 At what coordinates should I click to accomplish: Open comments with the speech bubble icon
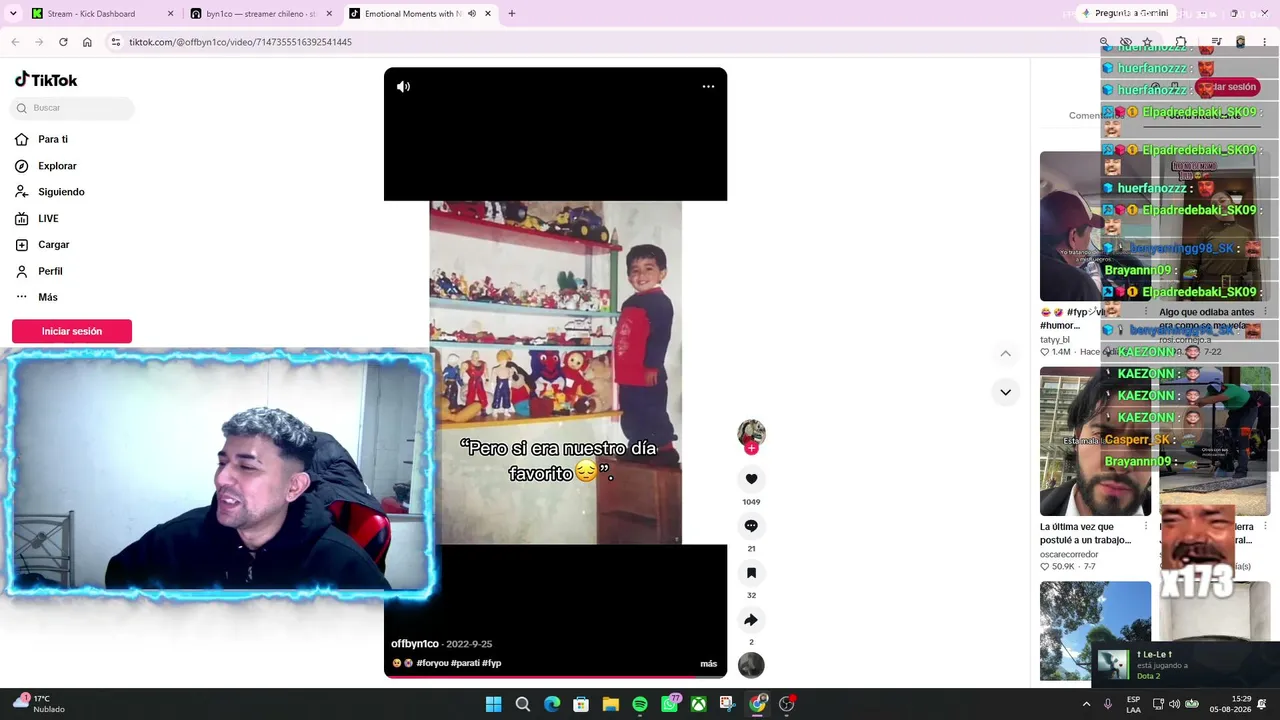point(751,526)
